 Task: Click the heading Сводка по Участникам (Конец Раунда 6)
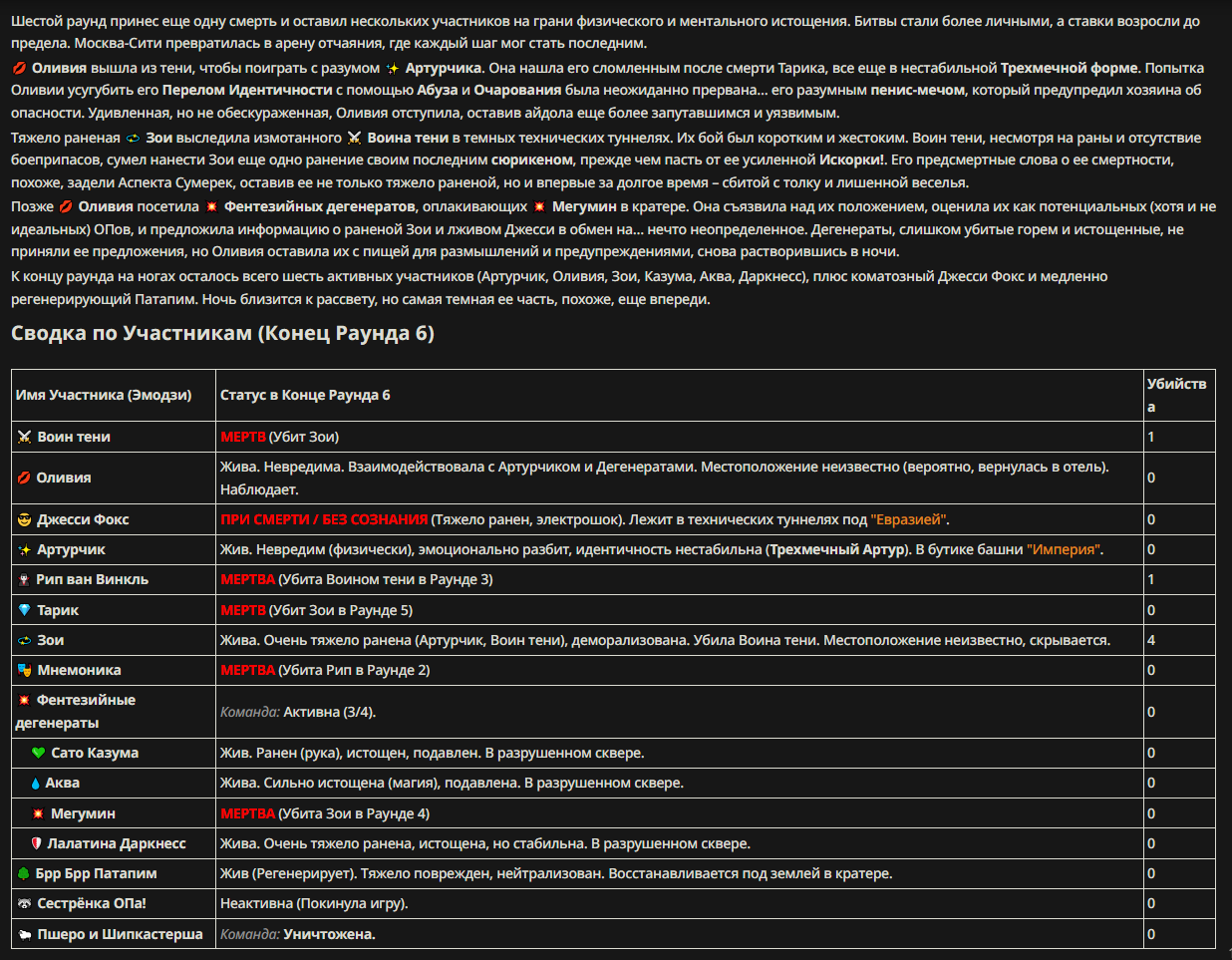click(222, 333)
